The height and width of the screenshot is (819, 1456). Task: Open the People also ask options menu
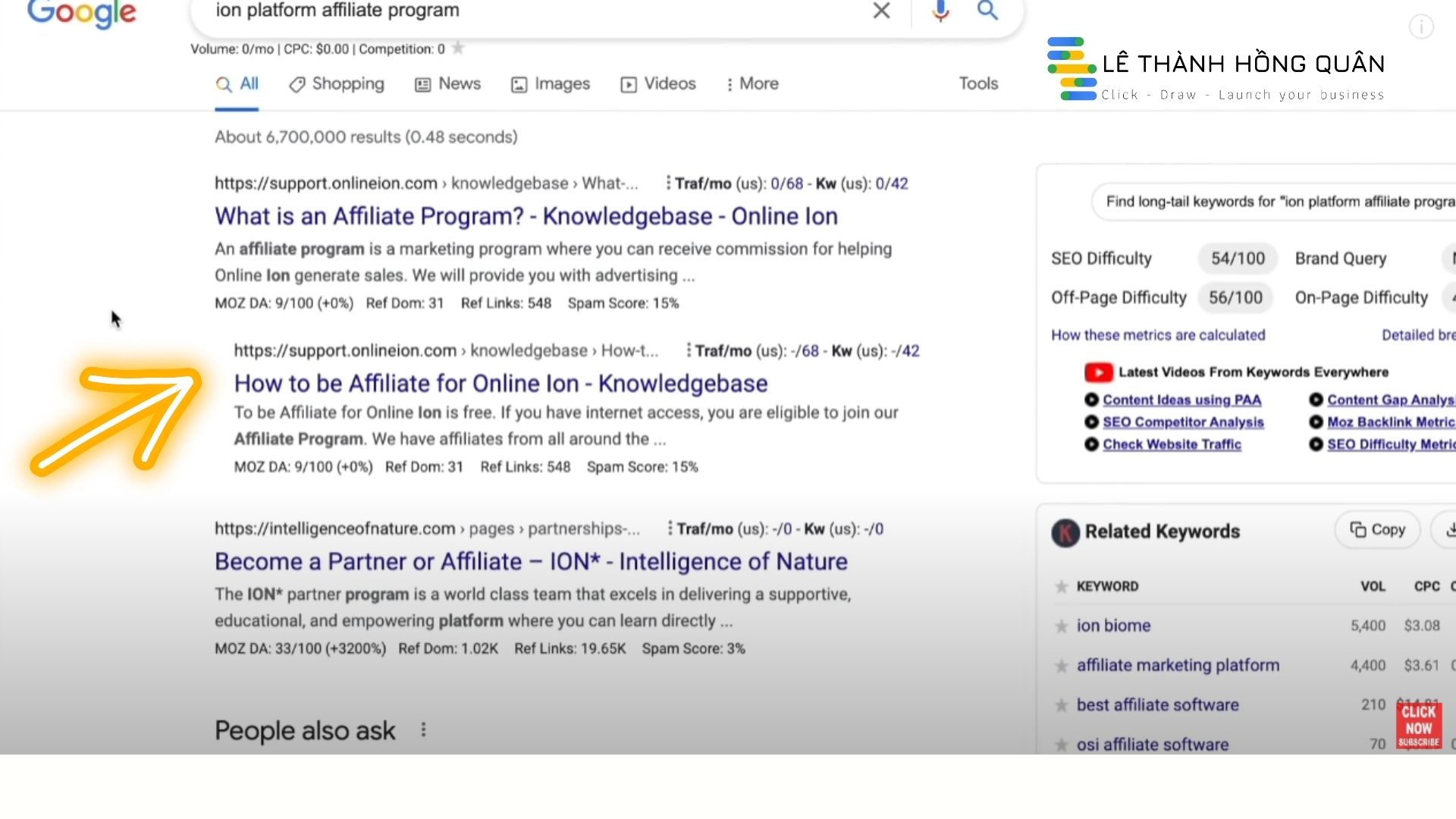click(x=423, y=730)
